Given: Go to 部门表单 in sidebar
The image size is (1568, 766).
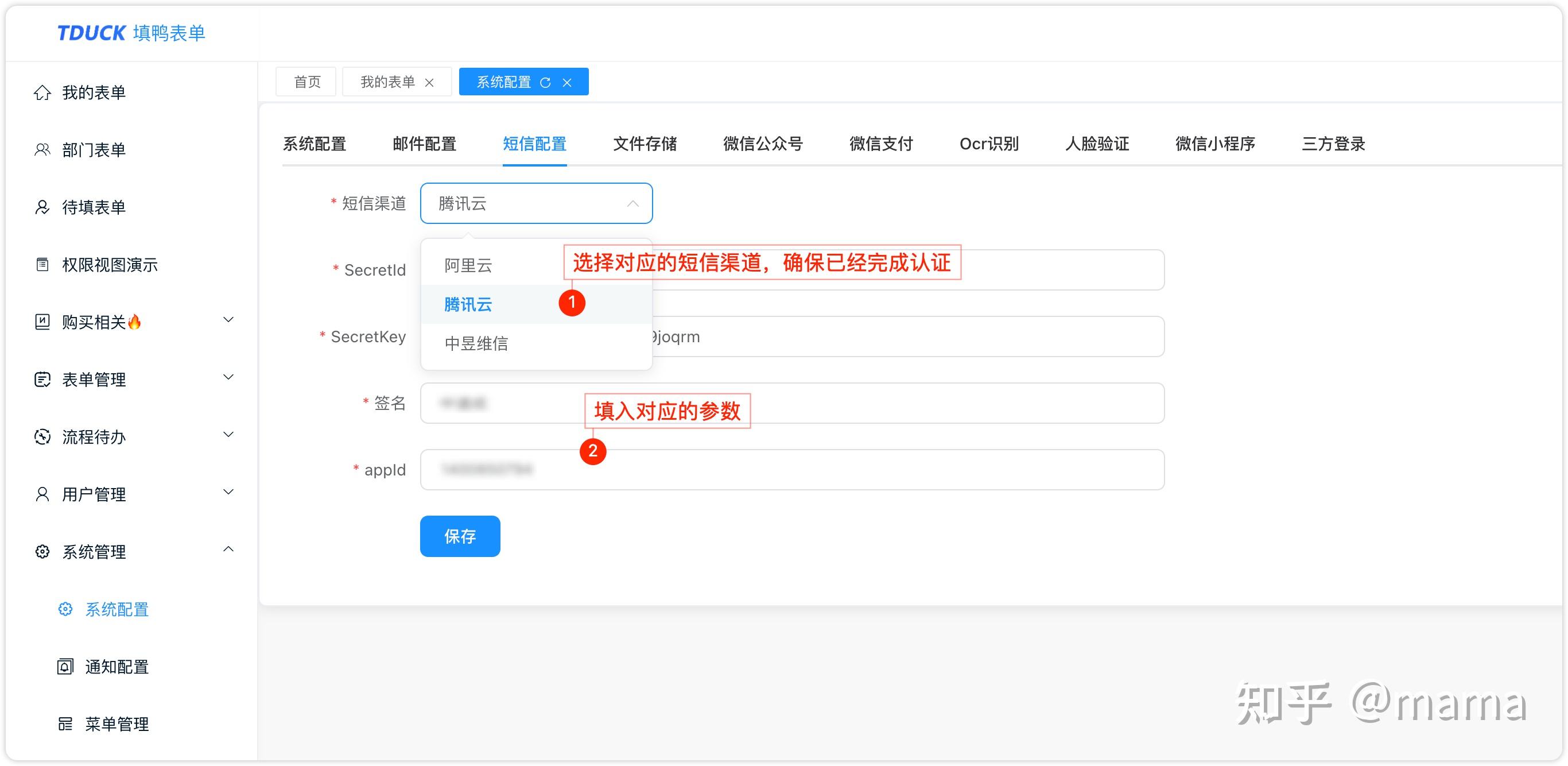Looking at the screenshot, I should [94, 150].
